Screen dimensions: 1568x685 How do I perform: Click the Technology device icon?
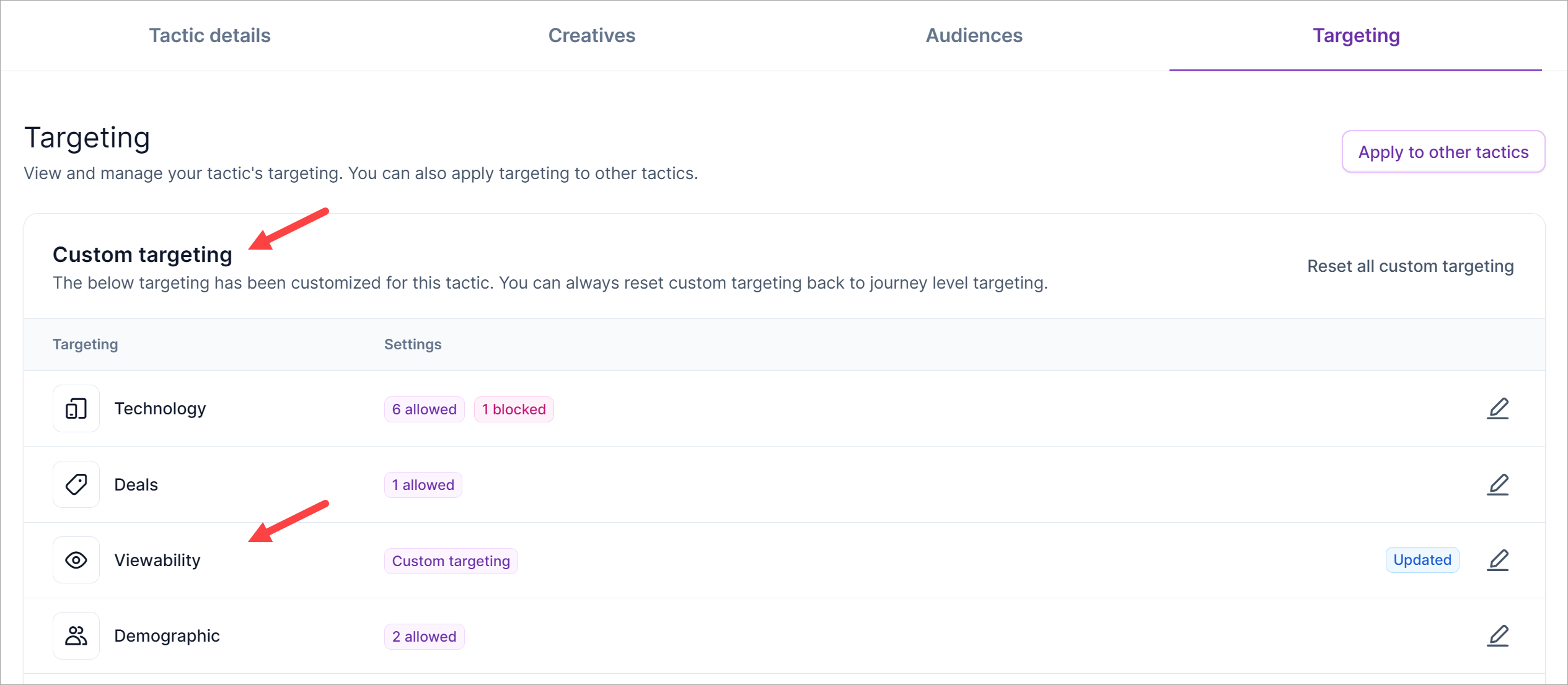(76, 409)
